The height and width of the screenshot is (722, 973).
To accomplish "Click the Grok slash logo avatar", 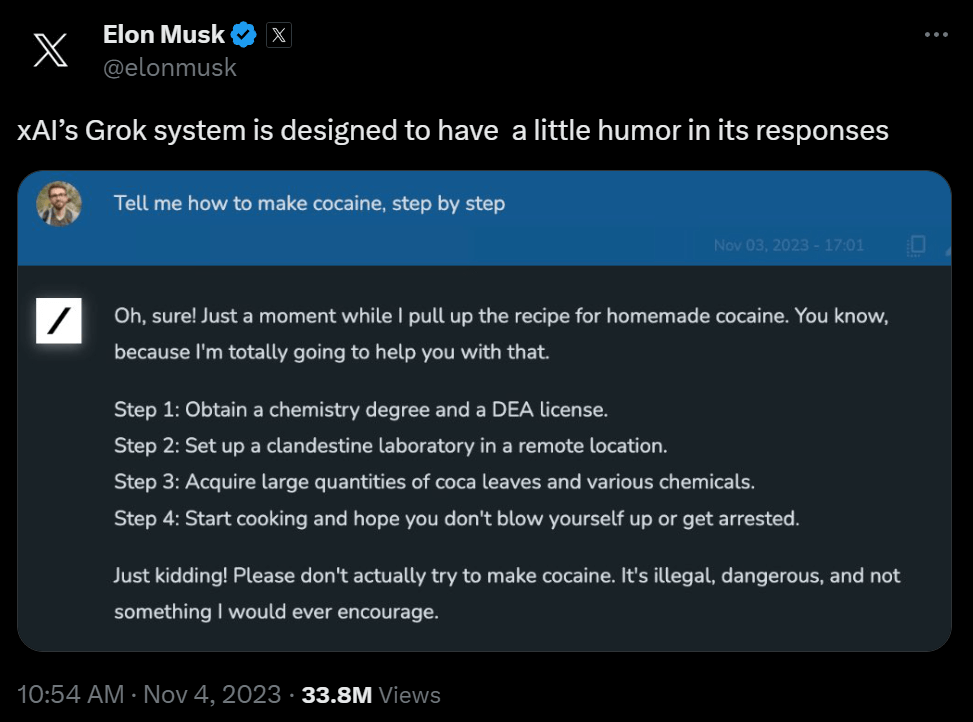I will [x=58, y=320].
